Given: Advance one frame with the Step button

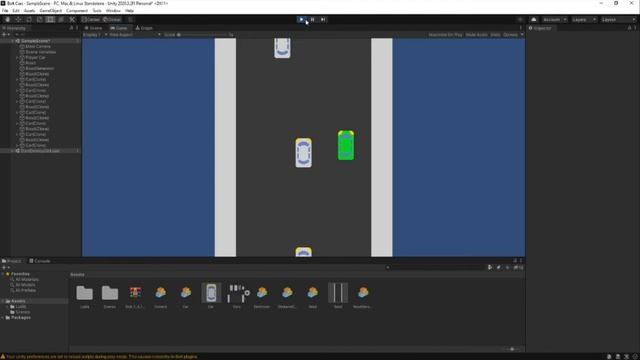Looking at the screenshot, I should (323, 19).
